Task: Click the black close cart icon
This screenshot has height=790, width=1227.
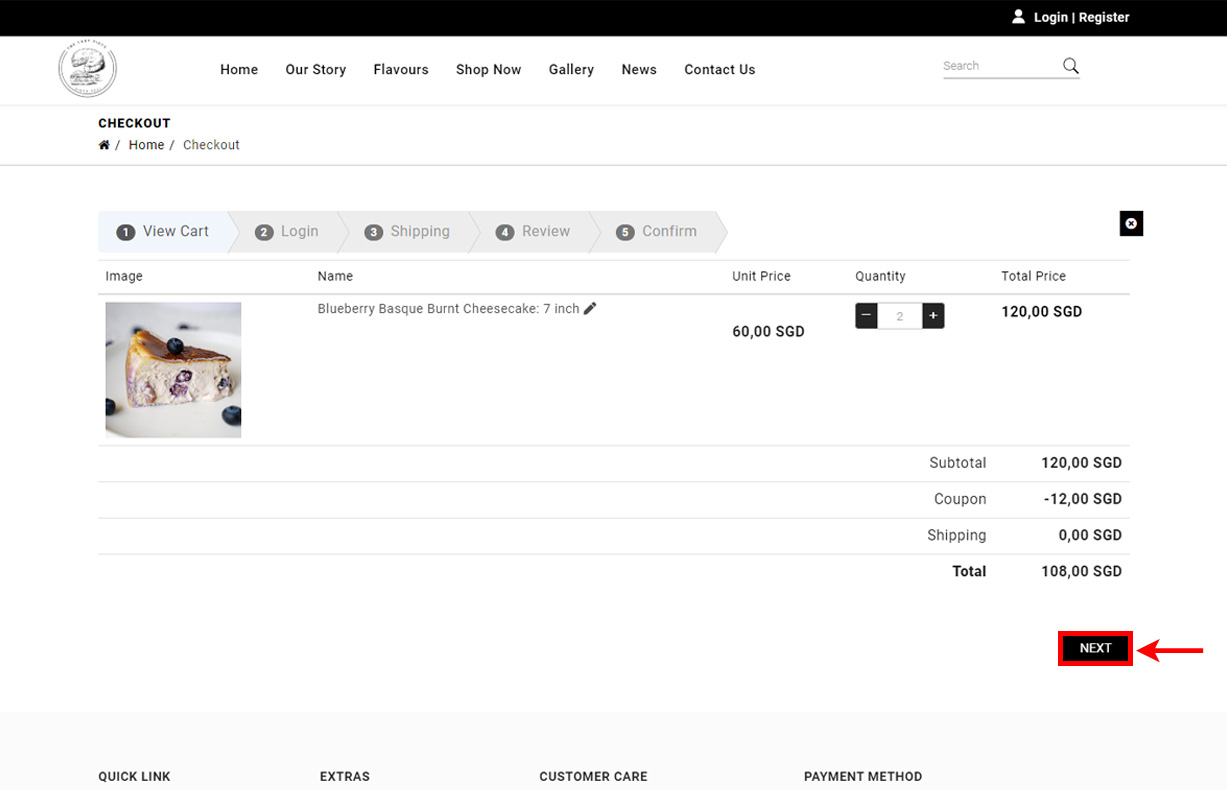Action: pos(1131,224)
